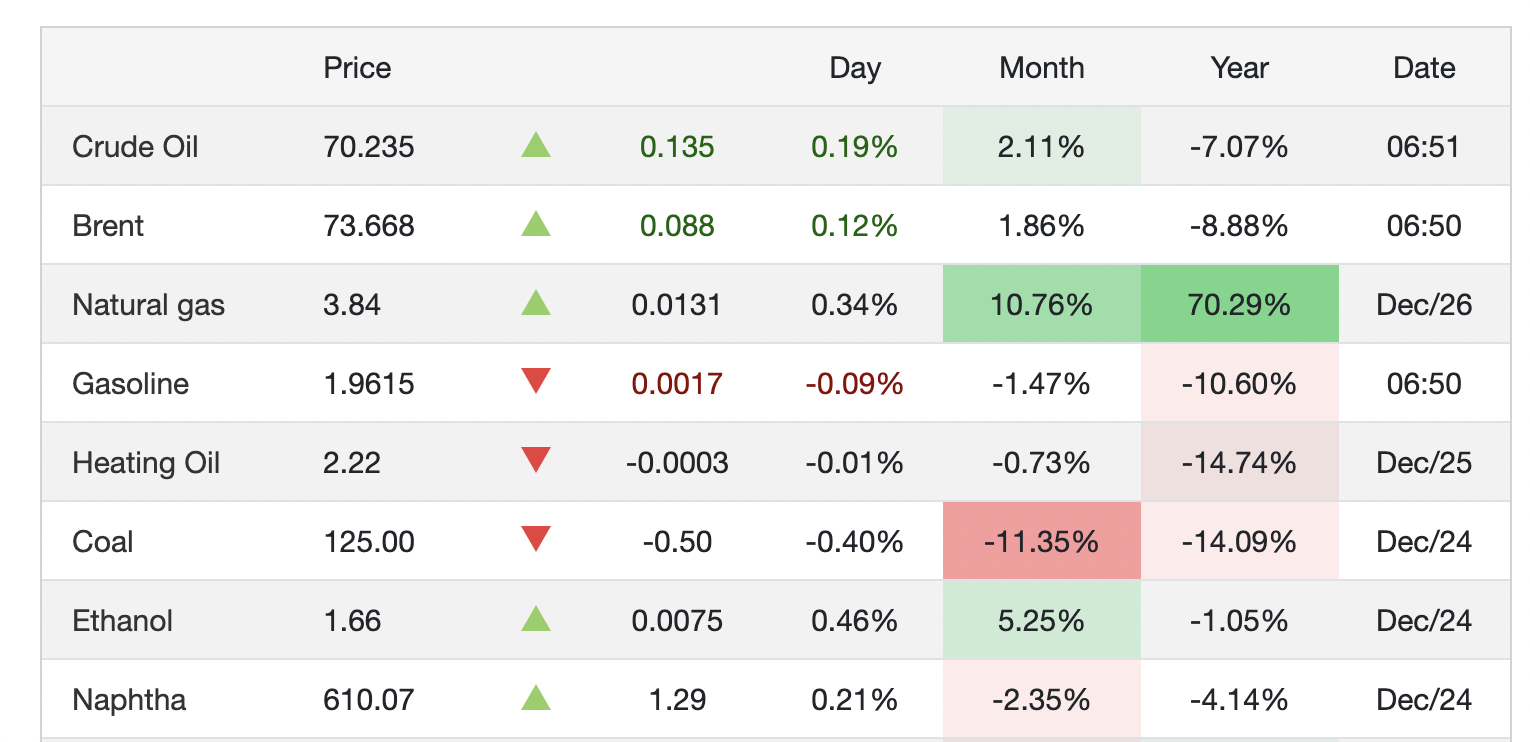Click Naphtha year change -4.14%
1530x742 pixels.
(1239, 700)
